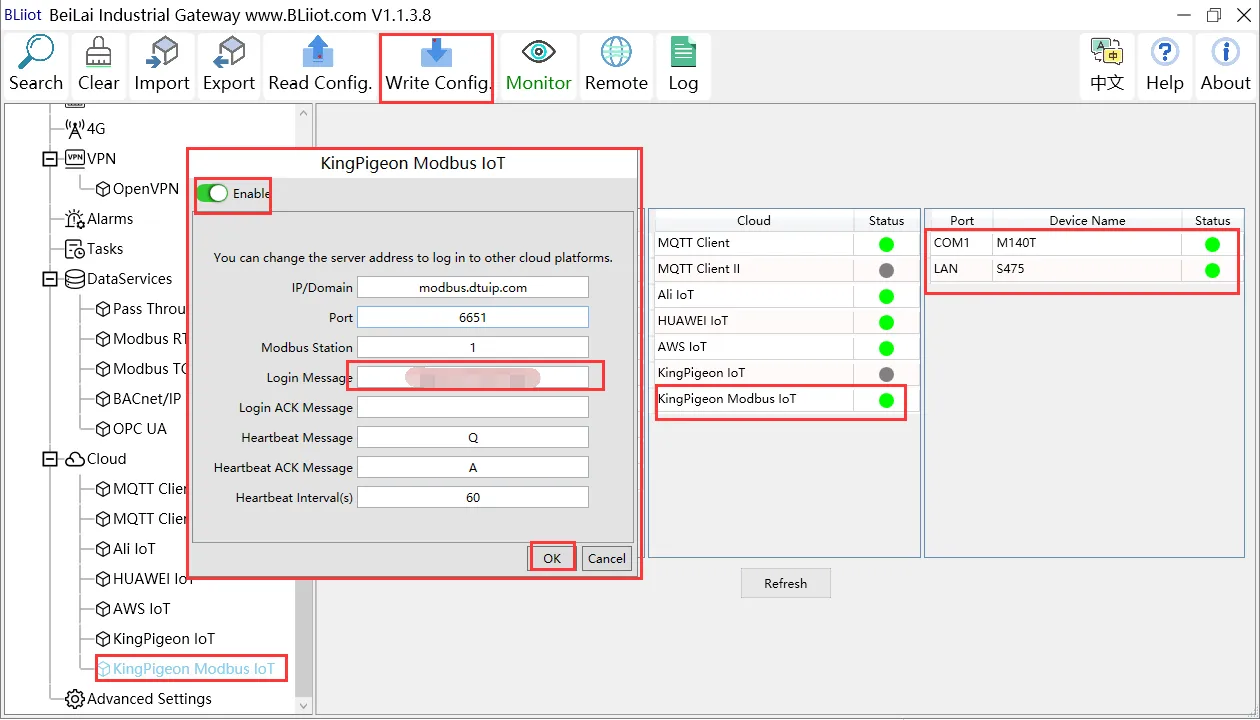Screen dimensions: 1260x720
Task: Select the Tasks tree item
Action: point(94,249)
